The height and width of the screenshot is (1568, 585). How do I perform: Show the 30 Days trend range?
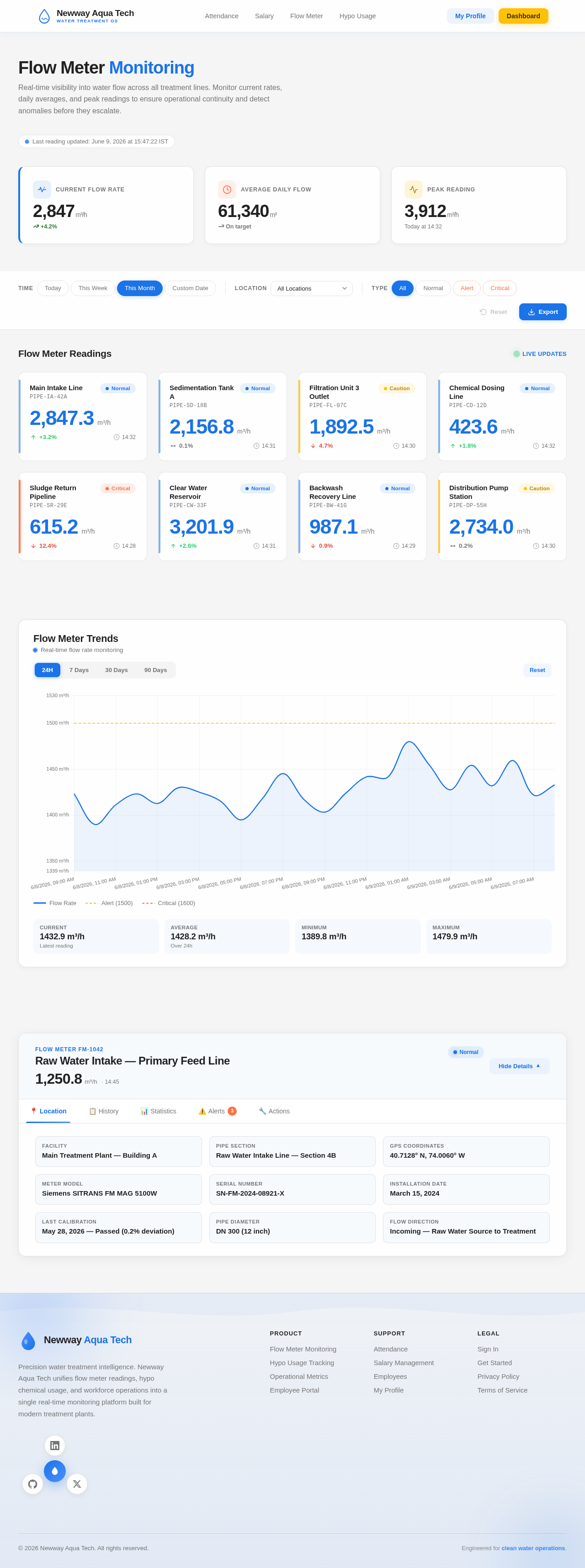(116, 670)
